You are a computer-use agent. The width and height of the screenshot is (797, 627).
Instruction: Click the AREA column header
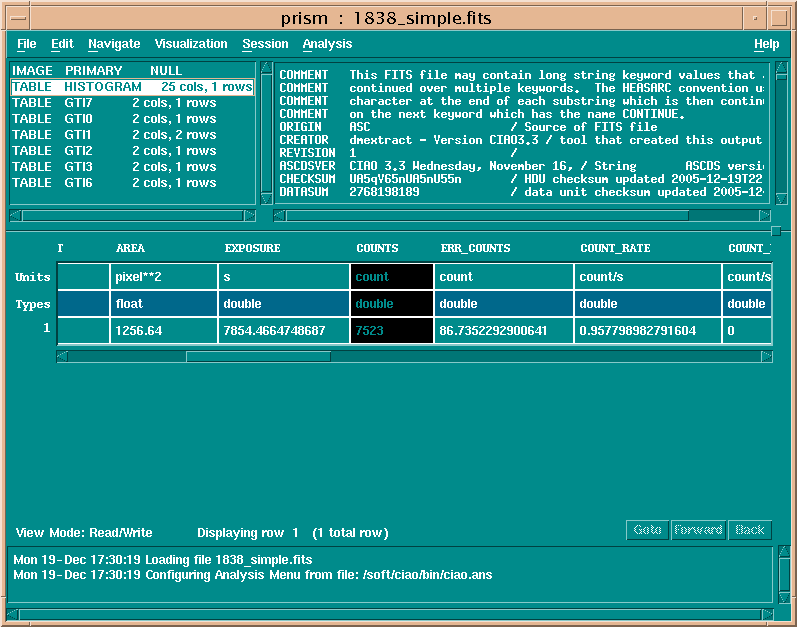pos(130,248)
